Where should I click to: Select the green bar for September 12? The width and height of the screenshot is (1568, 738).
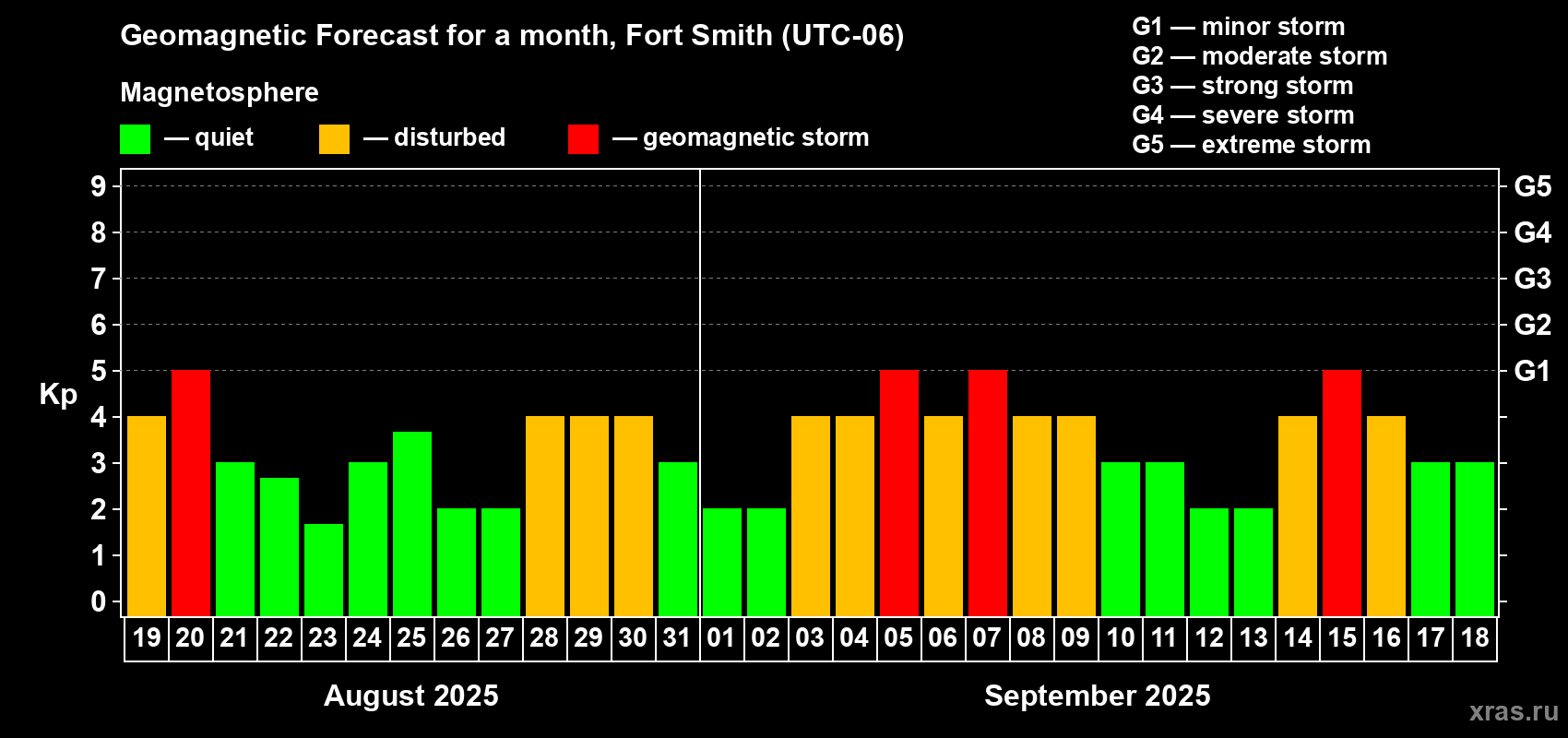pos(1209,563)
